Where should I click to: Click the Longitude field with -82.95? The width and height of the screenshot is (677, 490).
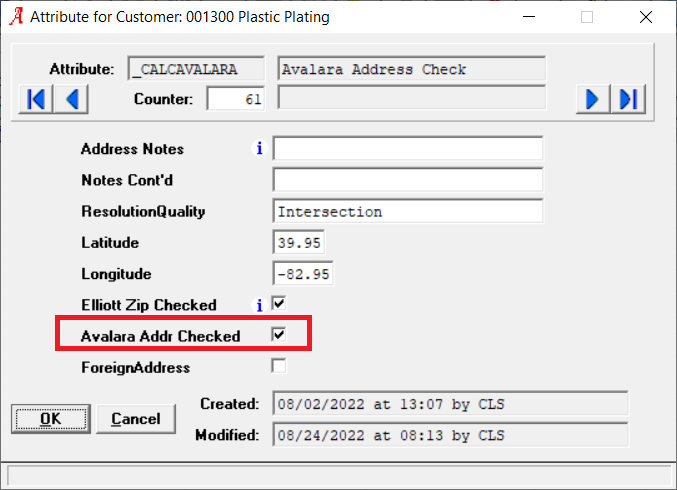point(302,274)
